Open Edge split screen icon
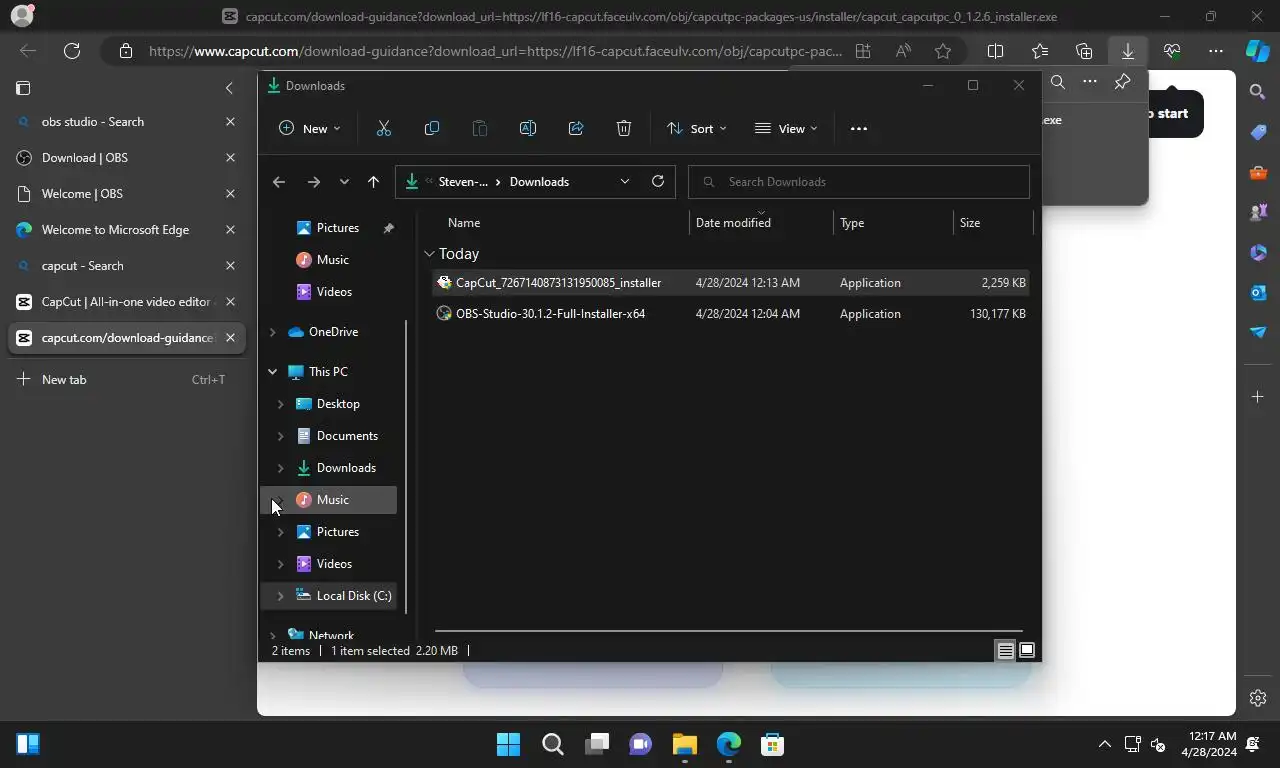The image size is (1280, 768). [x=996, y=51]
